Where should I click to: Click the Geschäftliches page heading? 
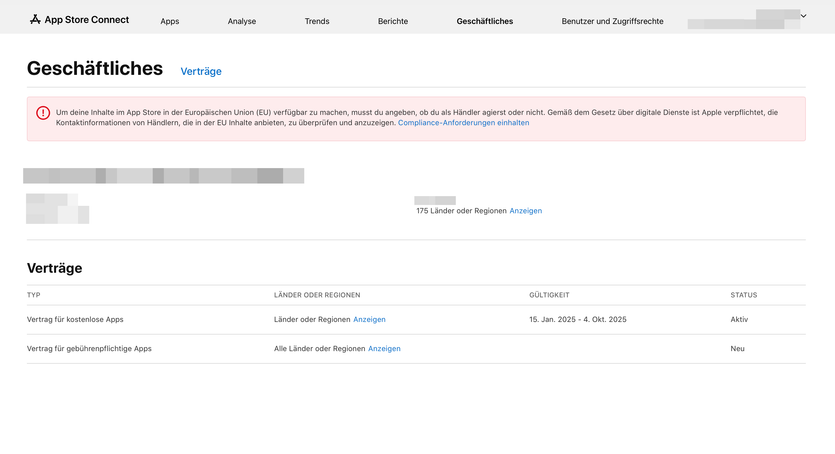95,69
